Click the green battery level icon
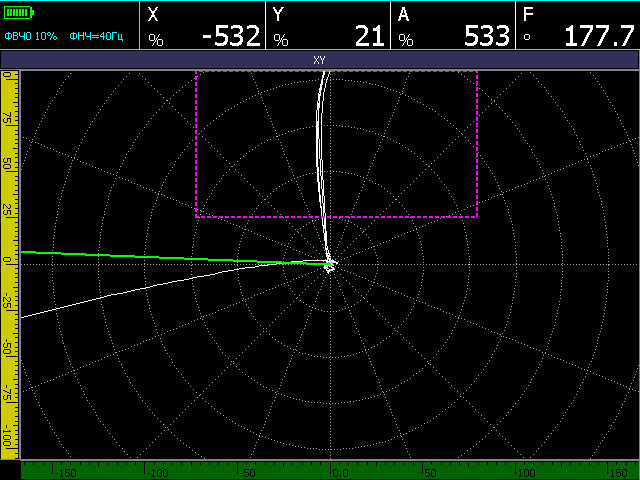The width and height of the screenshot is (640, 480). point(18,13)
